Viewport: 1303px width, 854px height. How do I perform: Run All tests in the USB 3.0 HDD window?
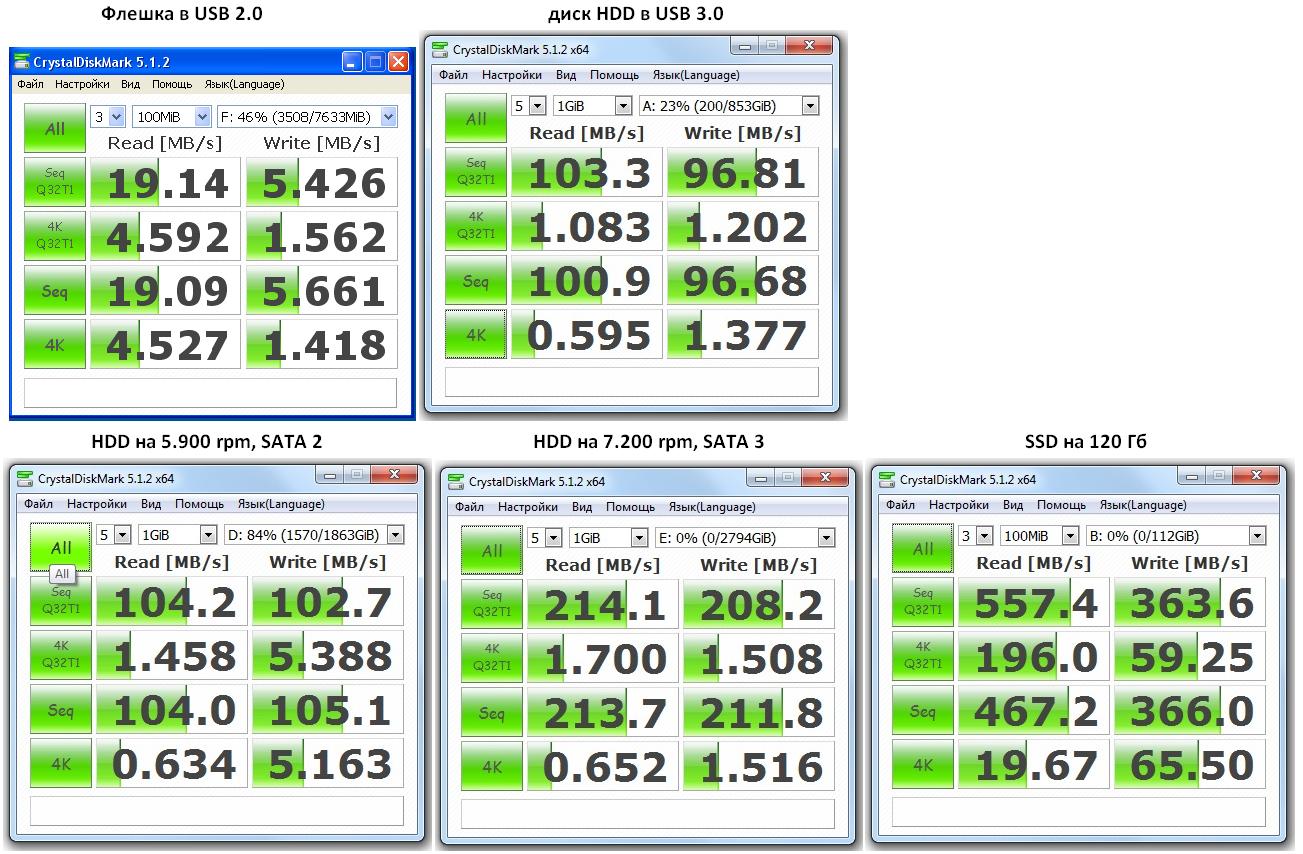click(x=476, y=119)
